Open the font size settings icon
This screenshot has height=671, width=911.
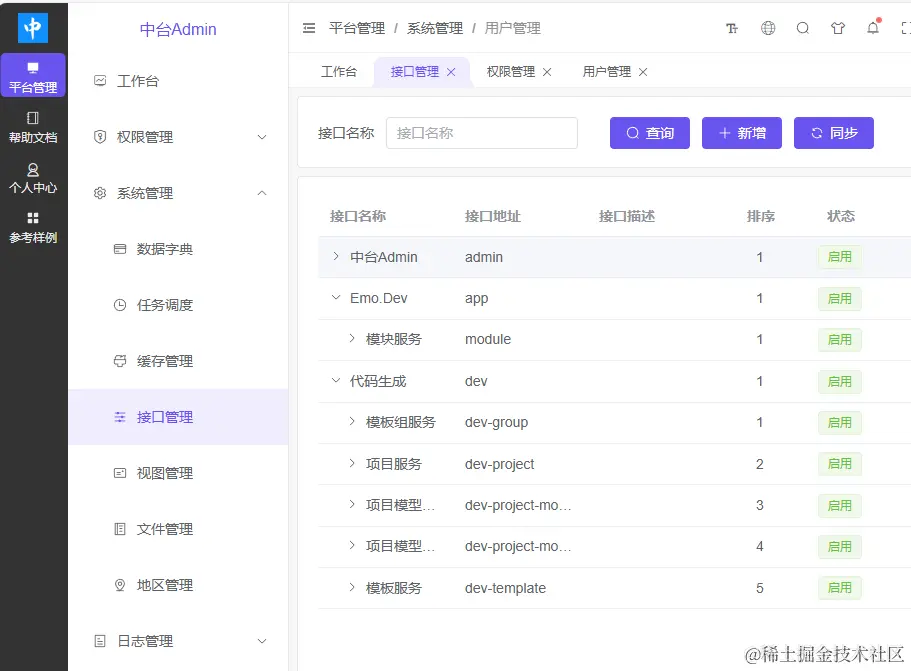coord(732,28)
